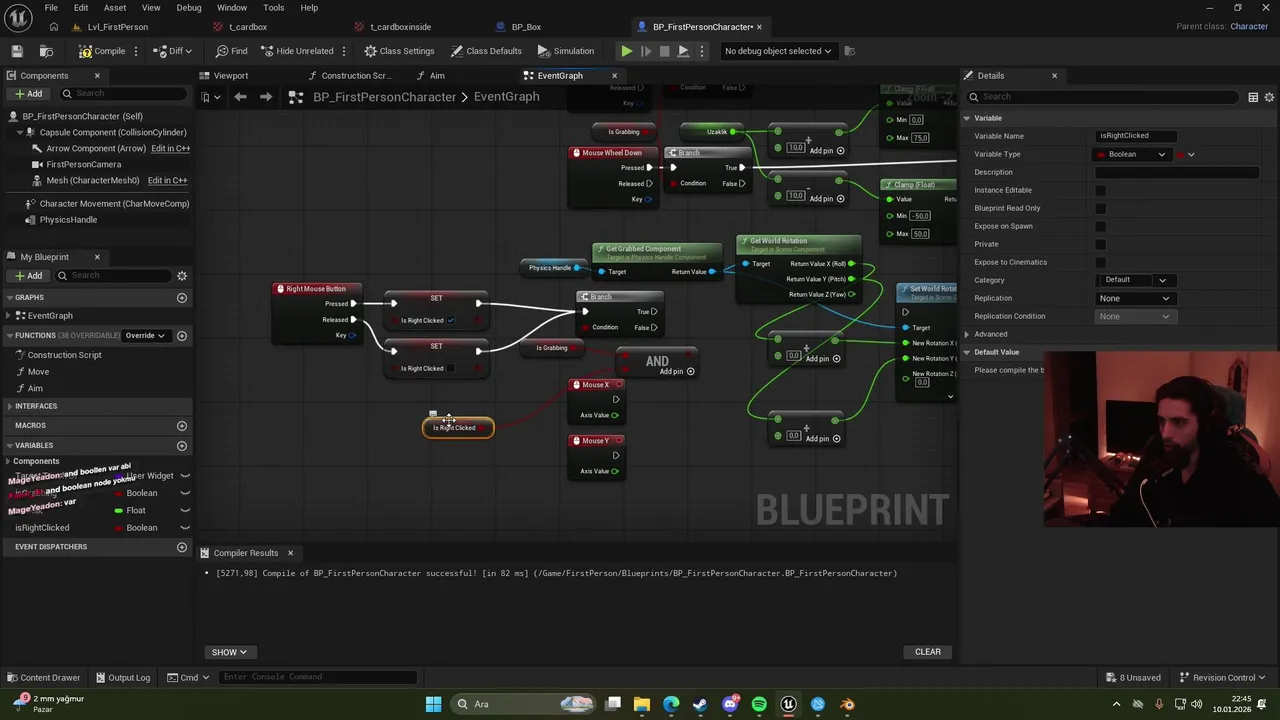Open My Blueprint settings gear
Image resolution: width=1280 pixels, height=720 pixels.
click(182, 276)
